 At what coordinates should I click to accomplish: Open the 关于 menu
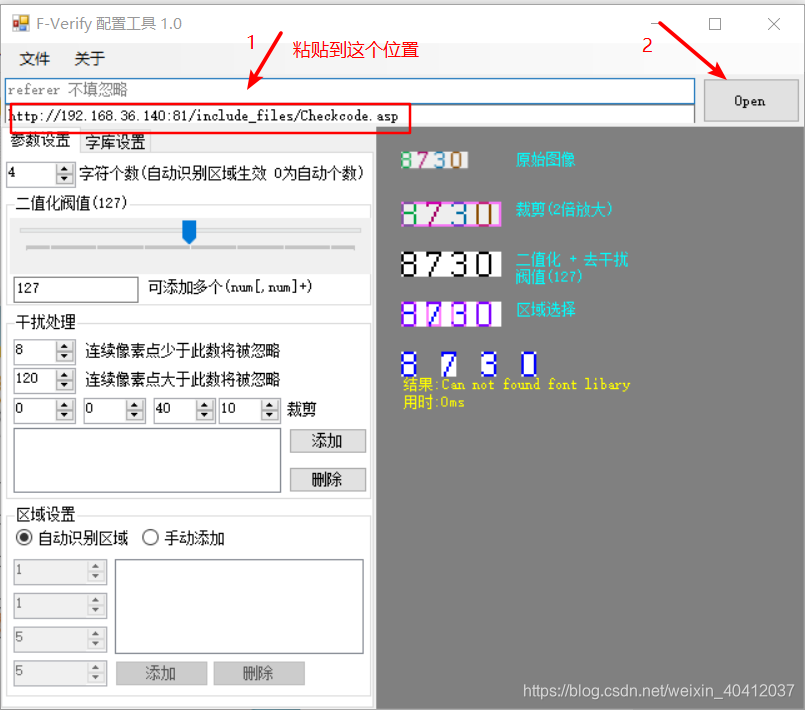pyautogui.click(x=89, y=58)
